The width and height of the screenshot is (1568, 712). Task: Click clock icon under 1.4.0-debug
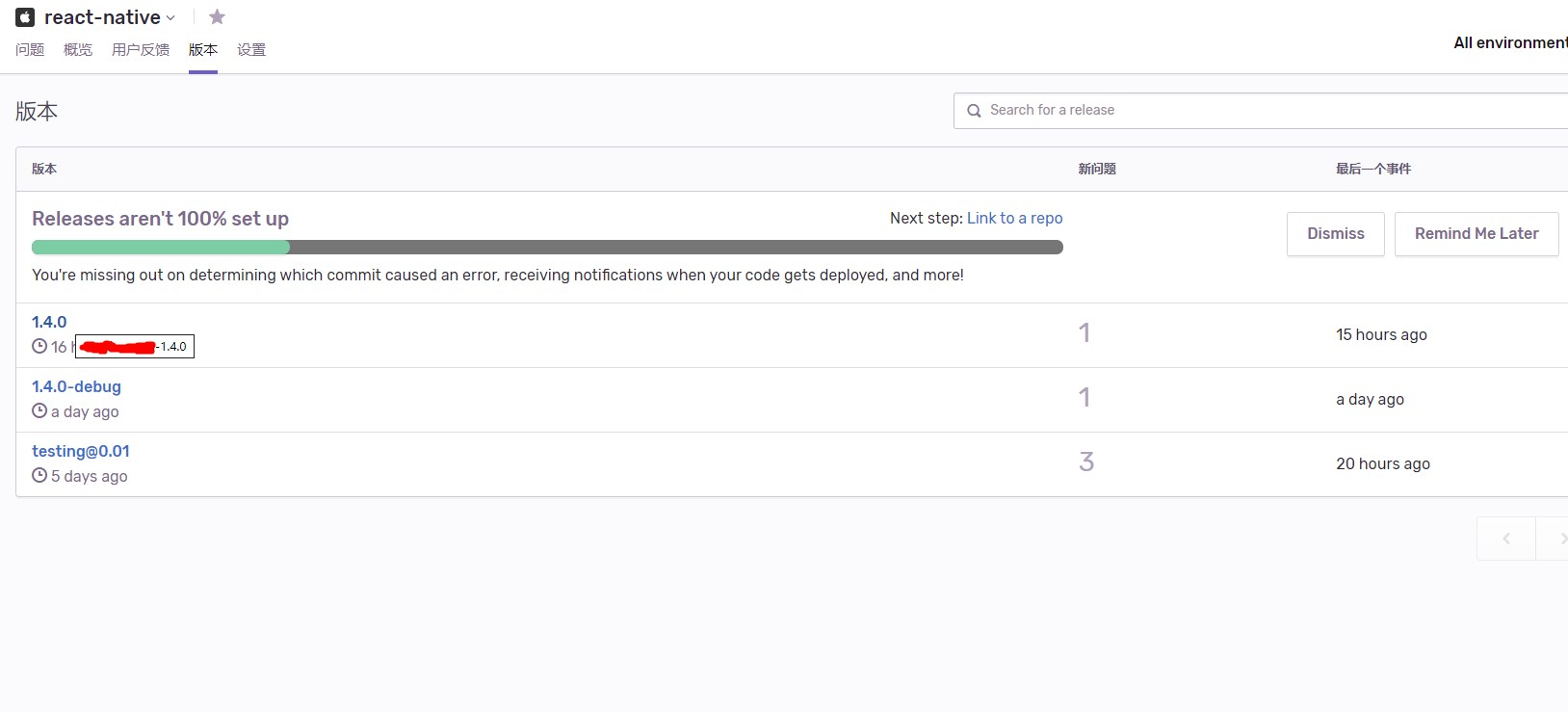[x=39, y=410]
